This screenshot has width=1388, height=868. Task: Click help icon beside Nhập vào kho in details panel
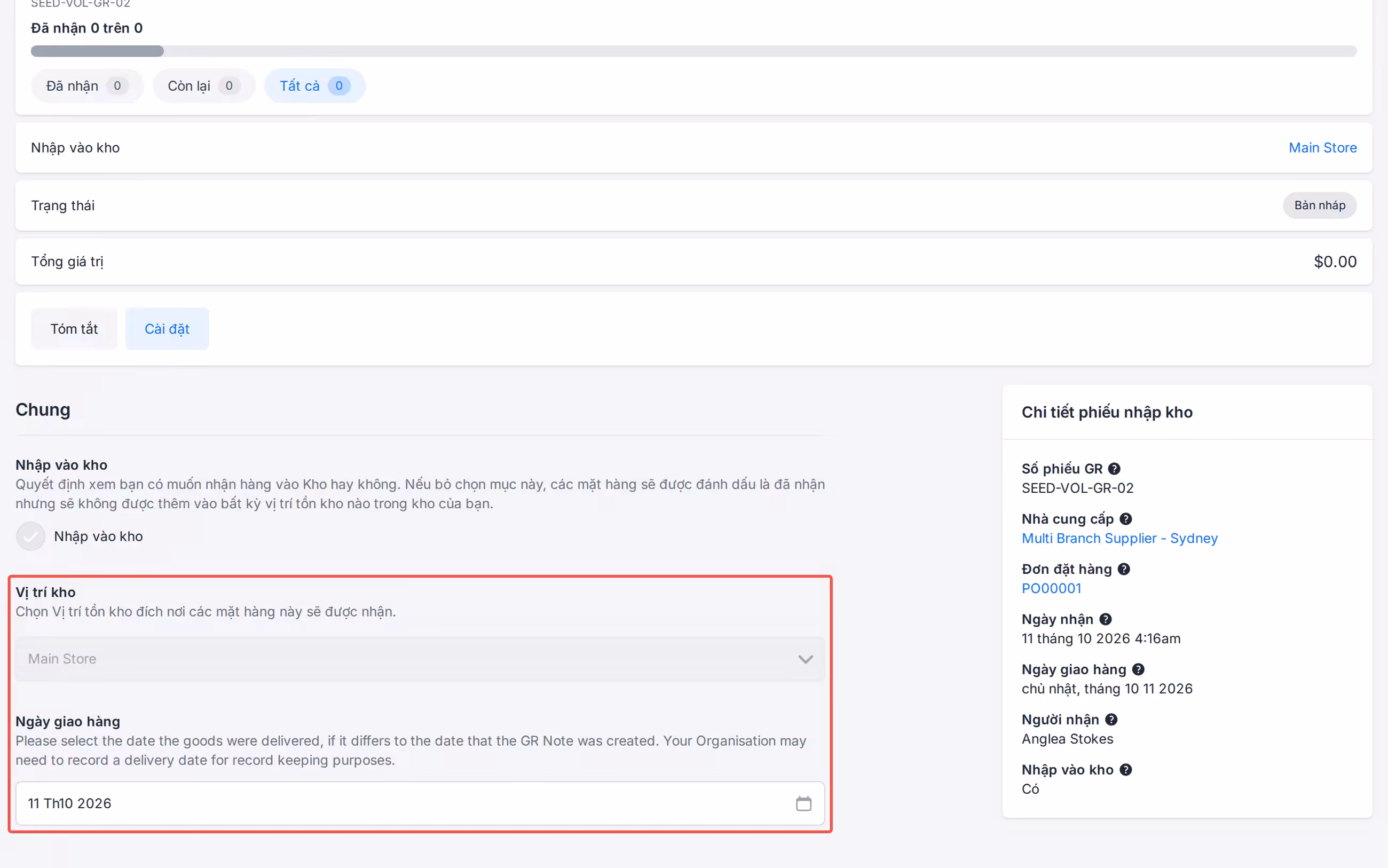pyautogui.click(x=1125, y=769)
